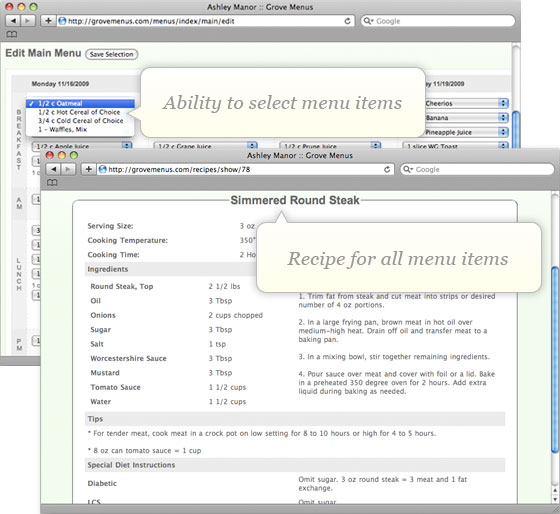
Task: Click the 2 1/2 lbs quantity
Action: (x=224, y=286)
